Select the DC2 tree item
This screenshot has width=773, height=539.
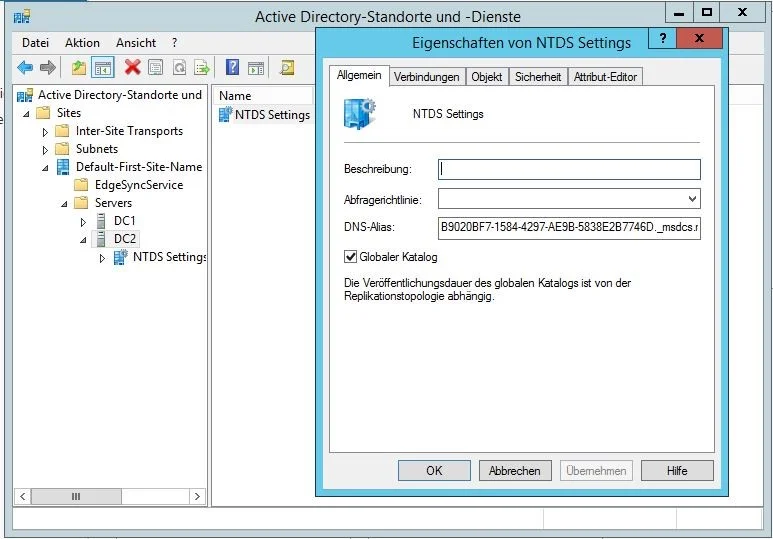click(x=125, y=239)
